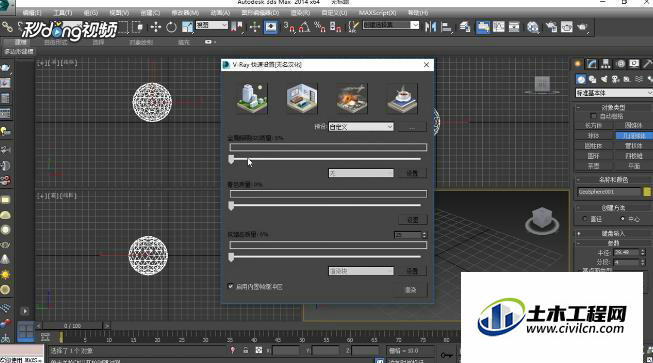Switch to the Motion command panel tab
Viewport: 653px width, 363px height.
click(x=621, y=64)
